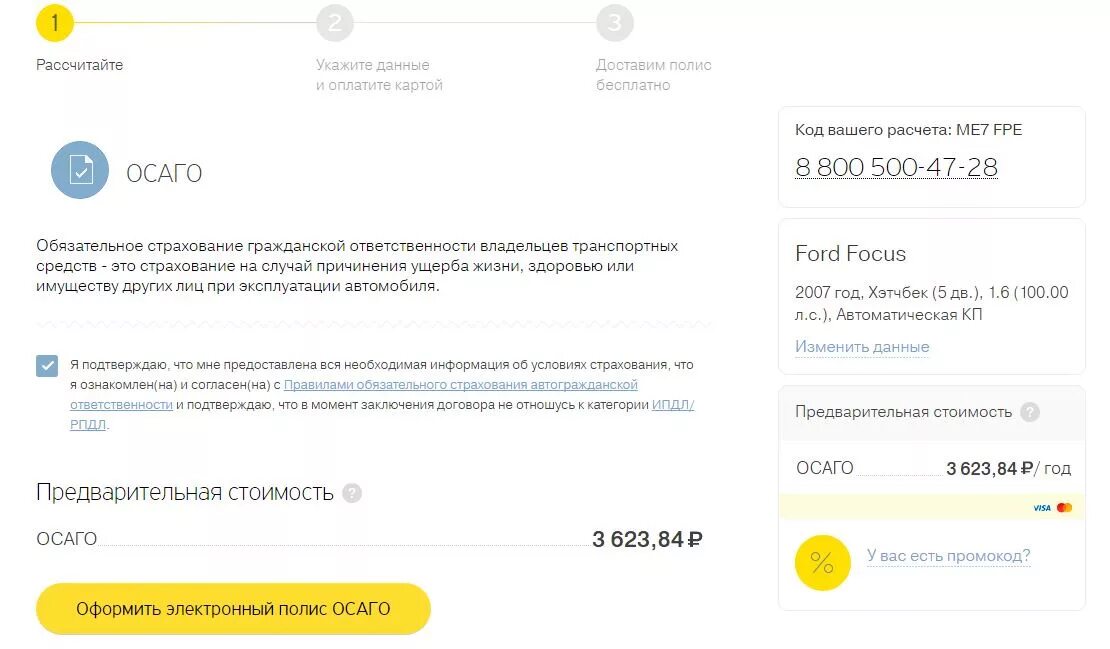Select the Рассчитайте step label
Screen dimensions: 1110x649
pos(79,65)
